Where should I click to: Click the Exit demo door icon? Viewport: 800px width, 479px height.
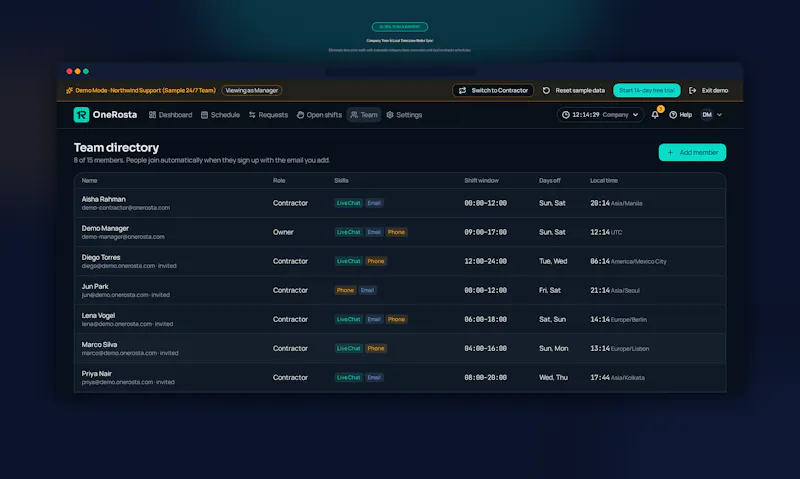pyautogui.click(x=692, y=90)
